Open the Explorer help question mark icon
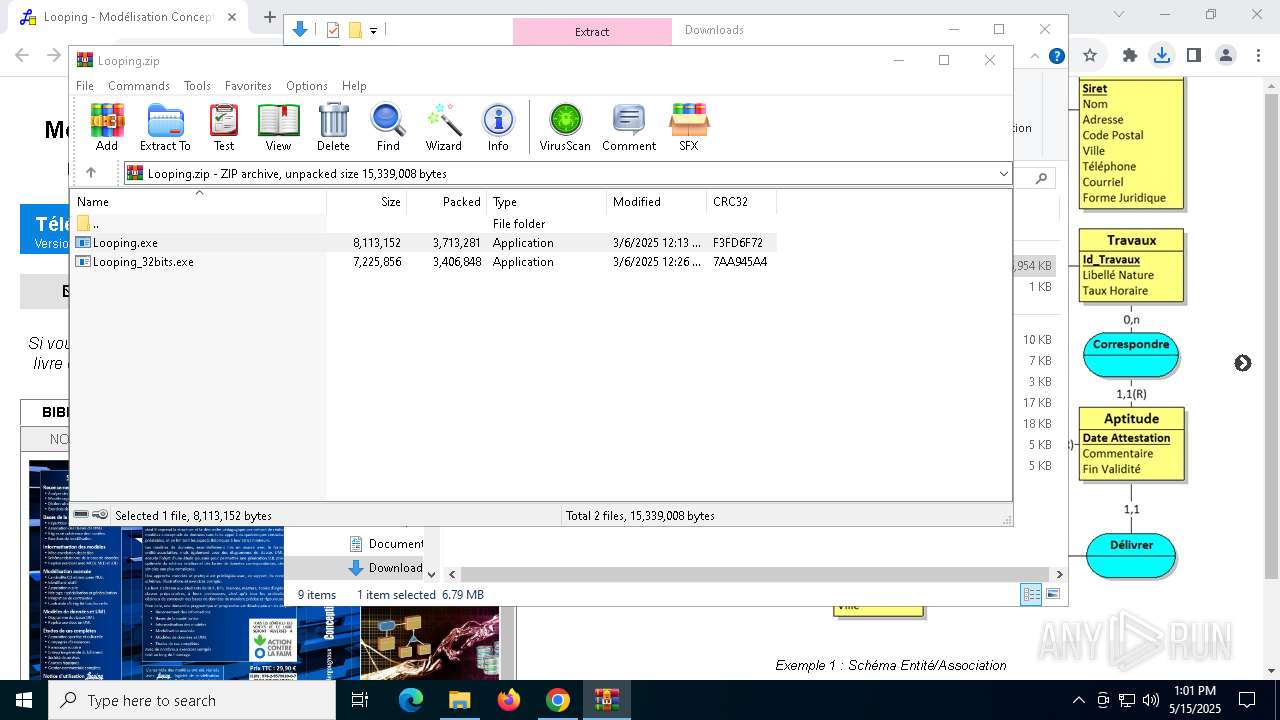Viewport: 1280px width, 720px height. tap(1056, 56)
